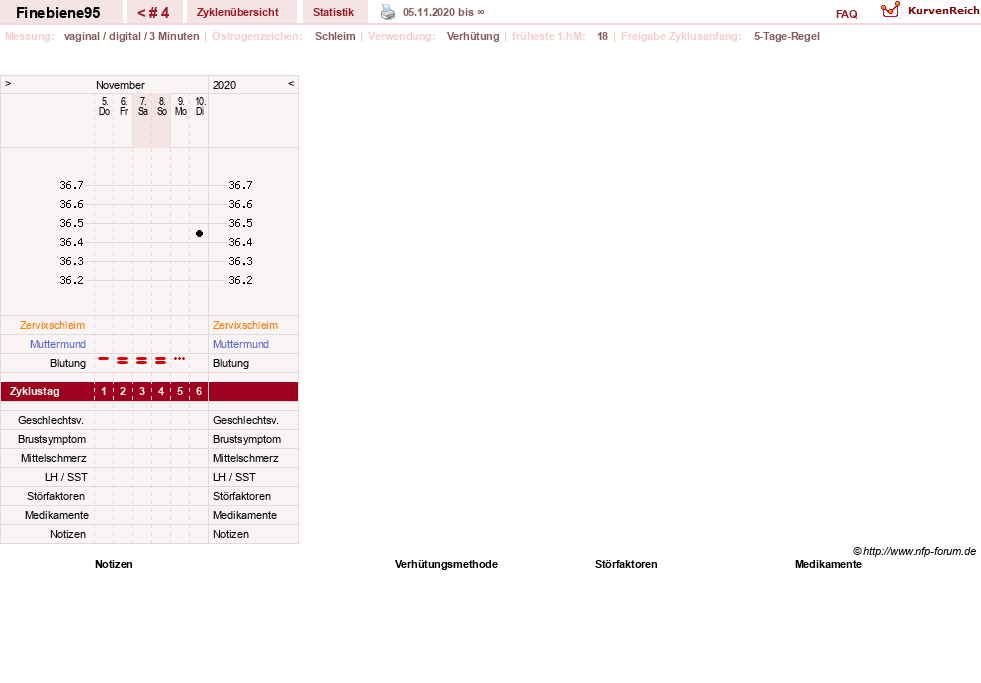Click the left 36.7 temperature label
981x683 pixels.
tap(71, 185)
